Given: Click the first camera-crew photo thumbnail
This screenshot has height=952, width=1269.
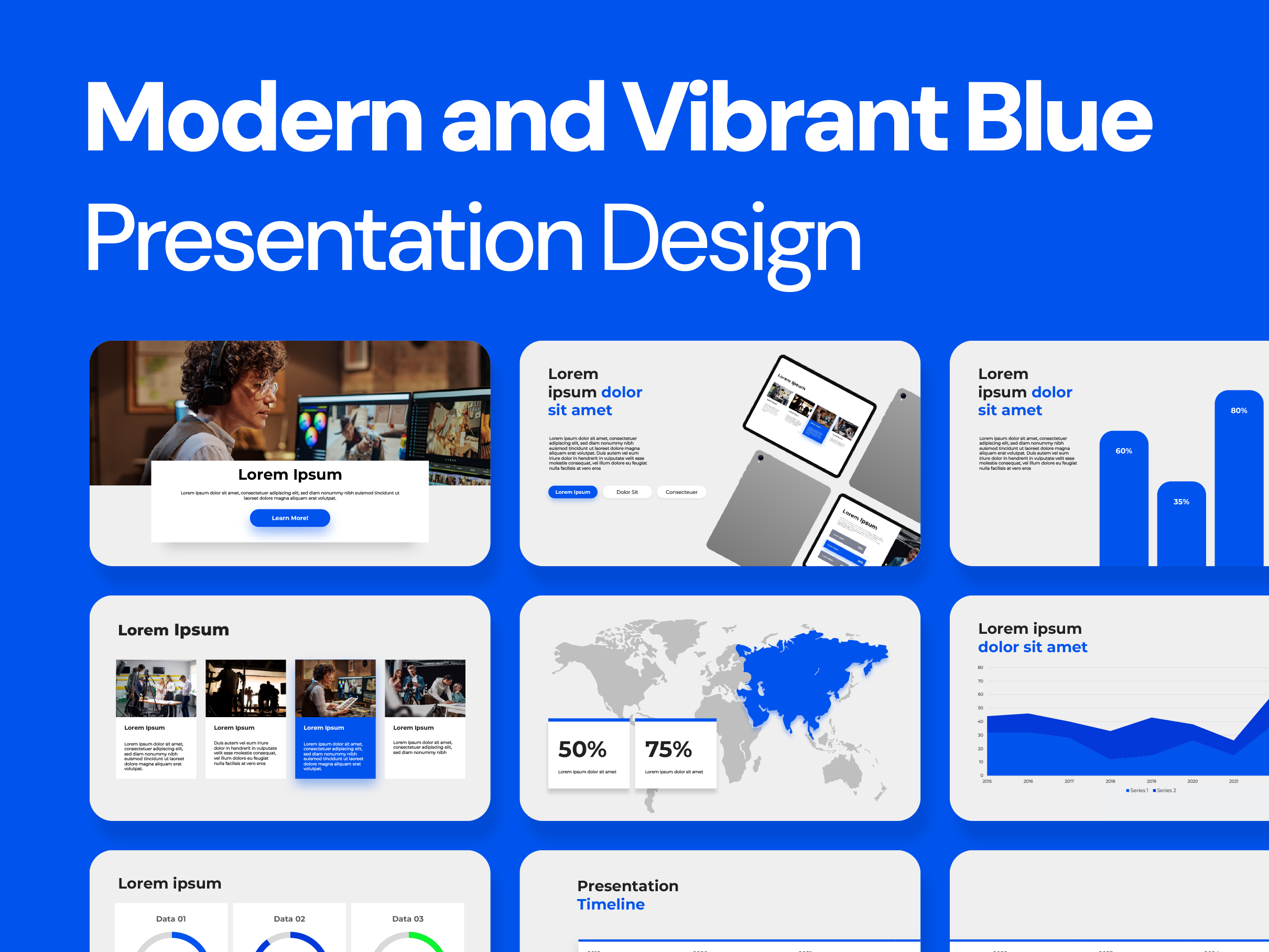Looking at the screenshot, I should pos(156,687).
